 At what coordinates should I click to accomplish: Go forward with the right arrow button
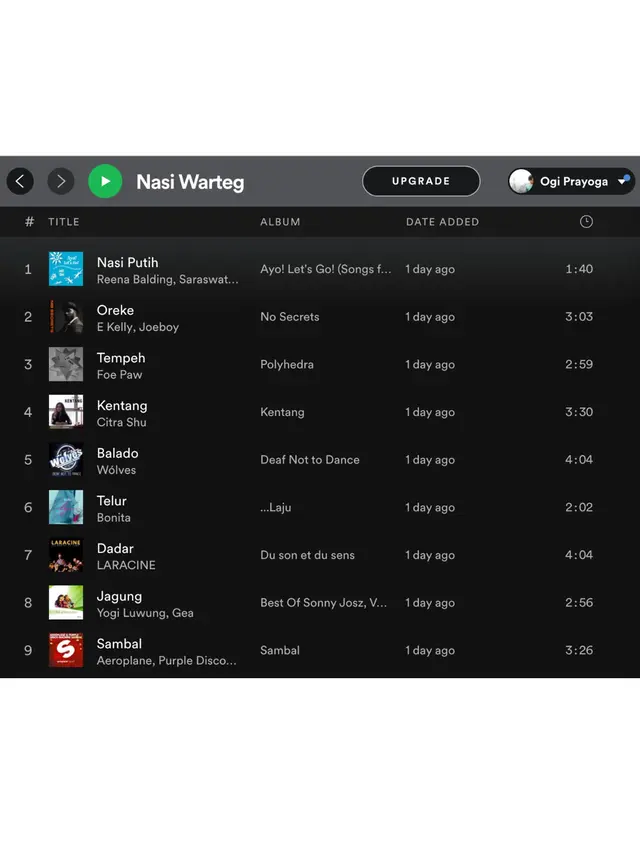tap(61, 181)
